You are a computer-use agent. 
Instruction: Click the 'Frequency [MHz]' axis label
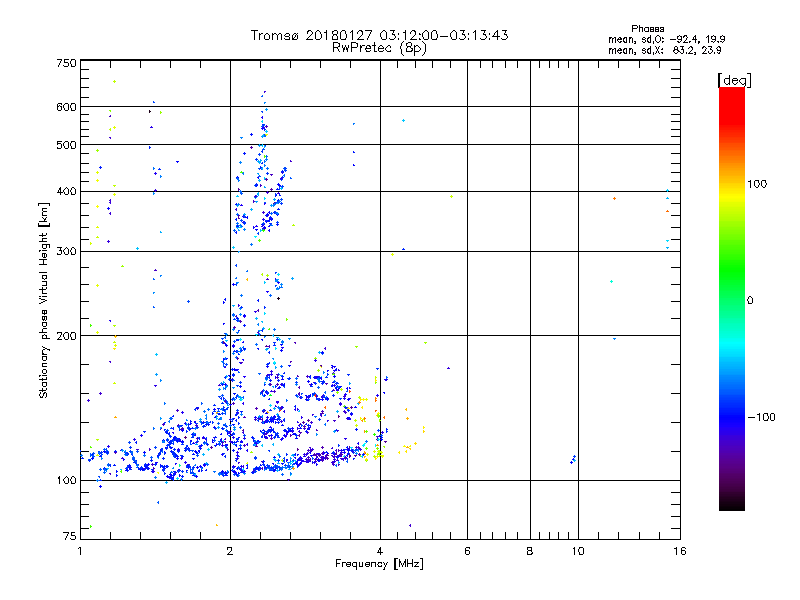pos(379,564)
